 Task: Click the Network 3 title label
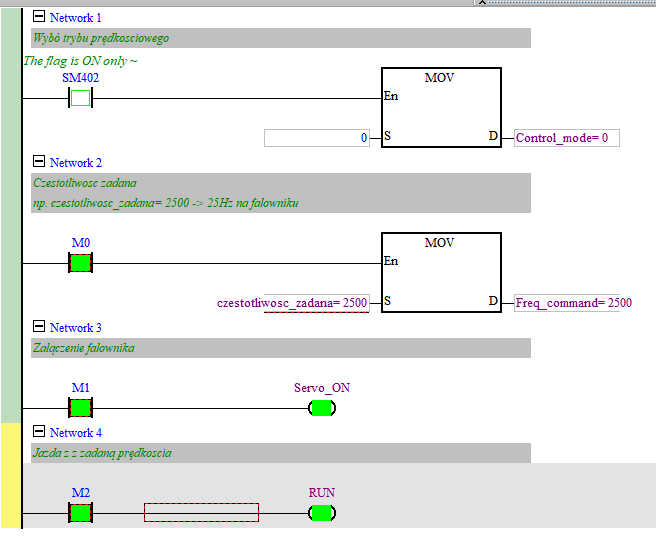76,328
